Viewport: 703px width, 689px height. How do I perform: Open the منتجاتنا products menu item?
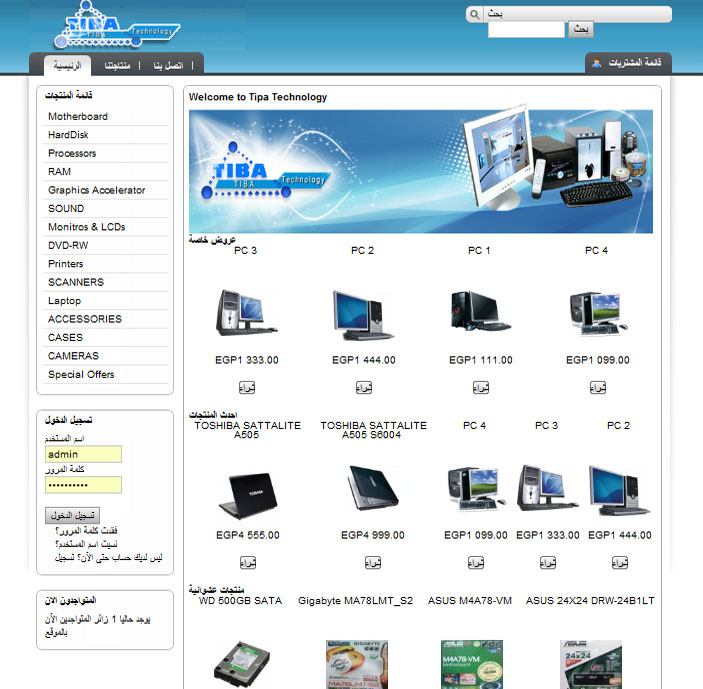[117, 65]
